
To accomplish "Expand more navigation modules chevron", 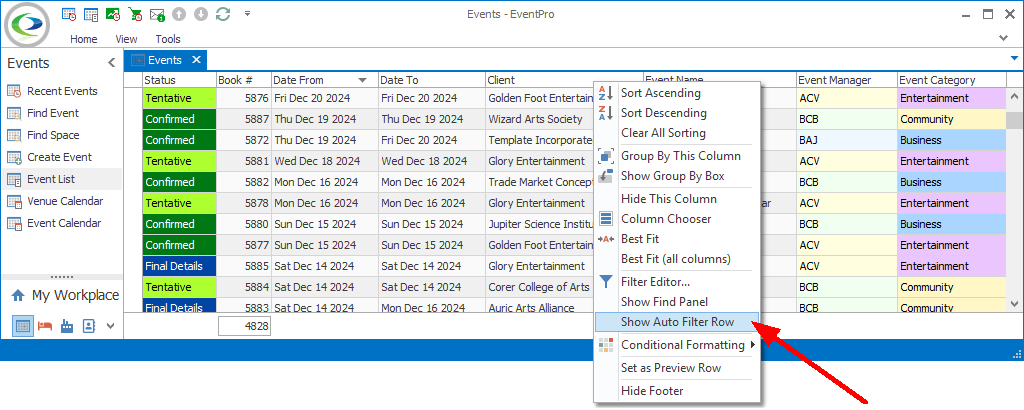I will pos(110,326).
